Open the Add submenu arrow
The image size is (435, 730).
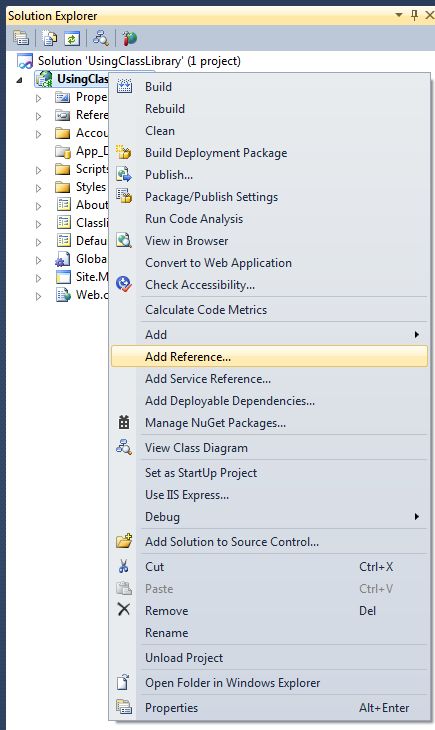417,334
